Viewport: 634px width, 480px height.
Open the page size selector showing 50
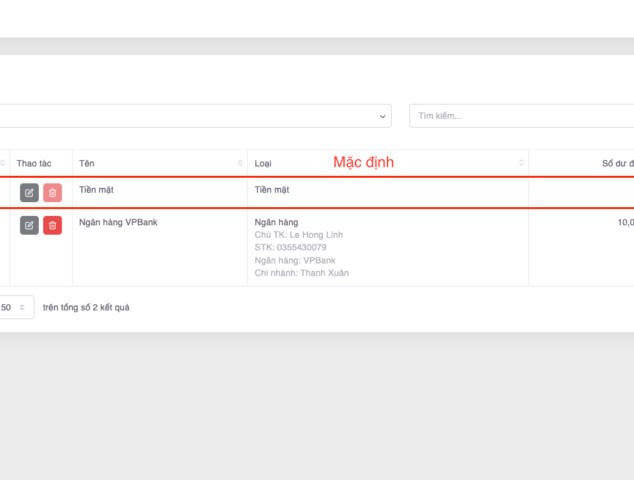click(x=17, y=307)
